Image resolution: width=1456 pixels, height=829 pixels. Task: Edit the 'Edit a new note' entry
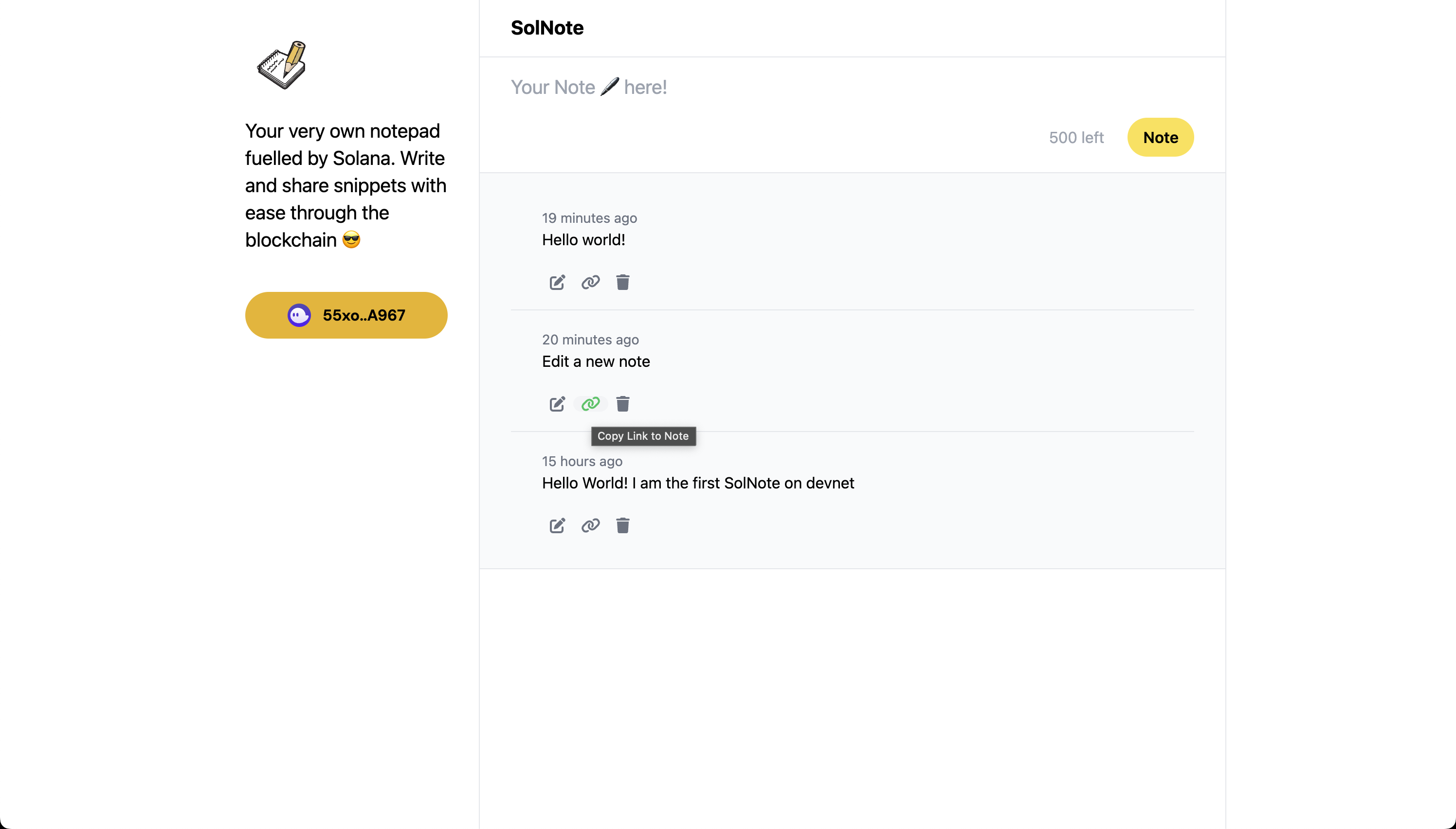(557, 404)
